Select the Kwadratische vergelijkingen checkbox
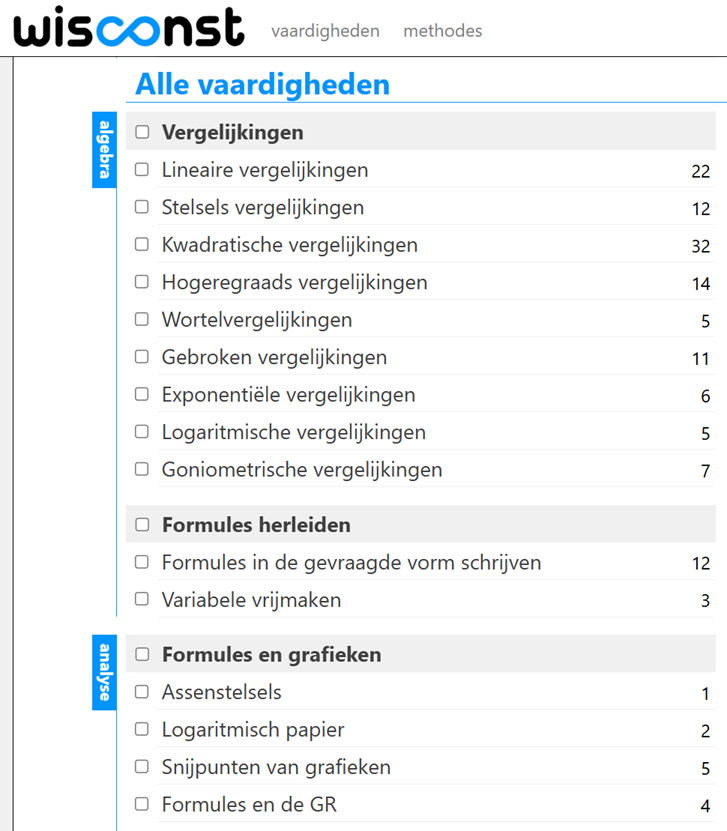This screenshot has width=727, height=831. [142, 245]
